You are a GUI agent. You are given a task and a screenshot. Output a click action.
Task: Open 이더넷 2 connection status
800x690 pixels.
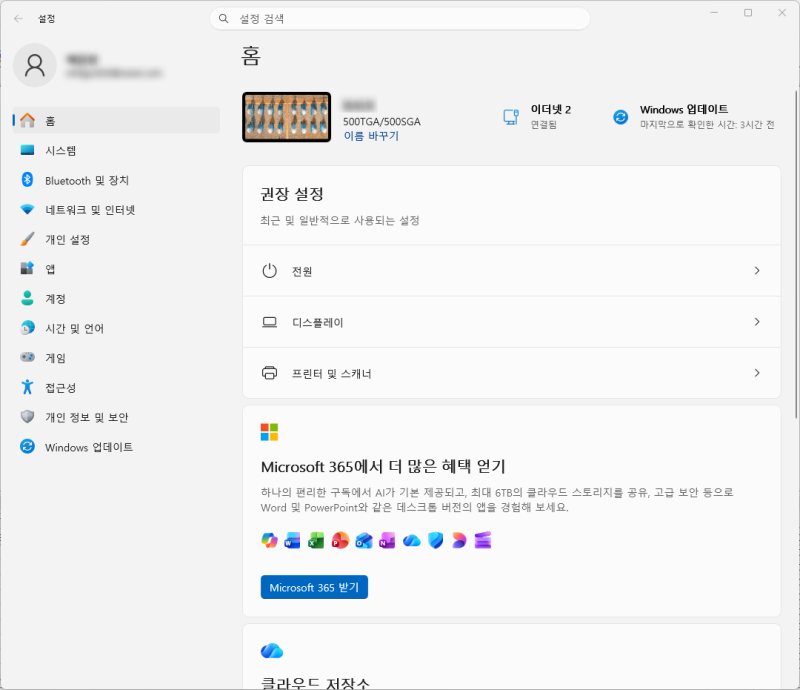[x=551, y=117]
